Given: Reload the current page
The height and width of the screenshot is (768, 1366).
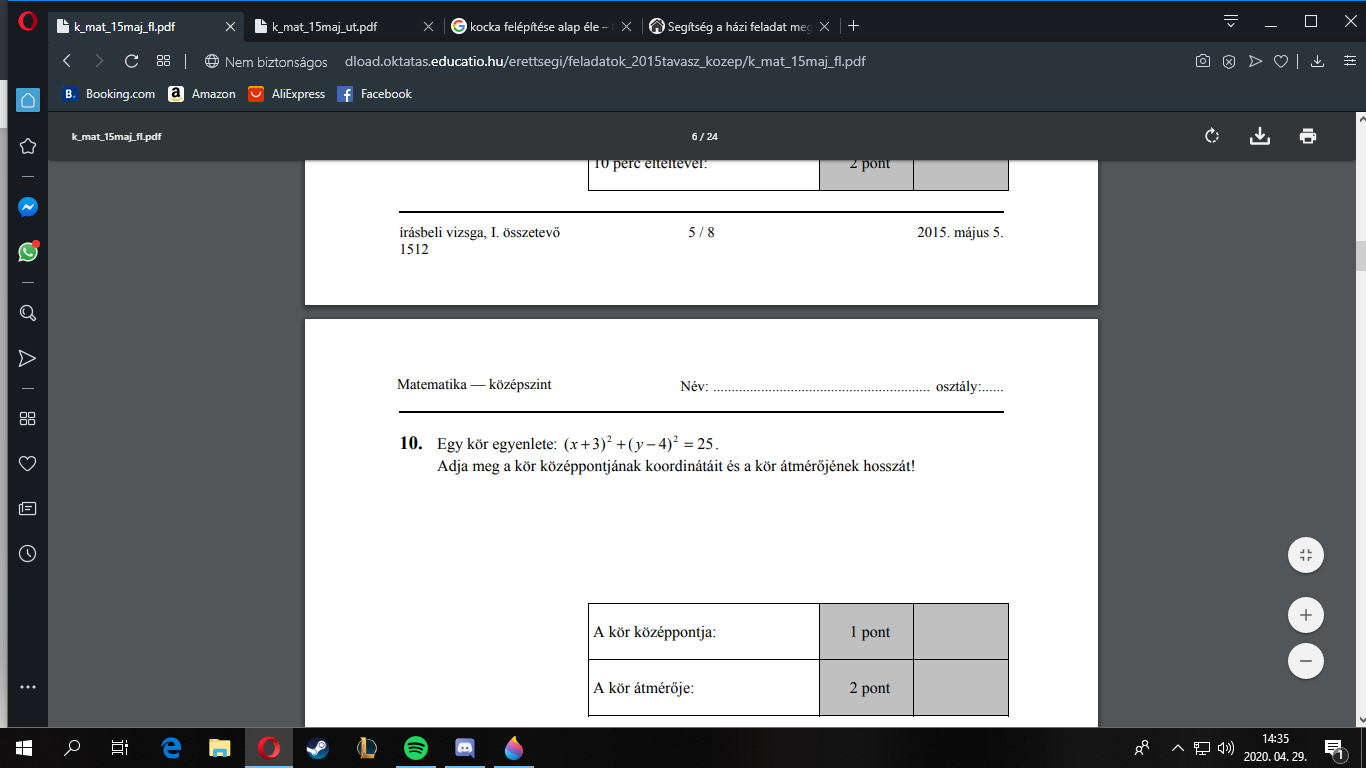Looking at the screenshot, I should tap(131, 61).
